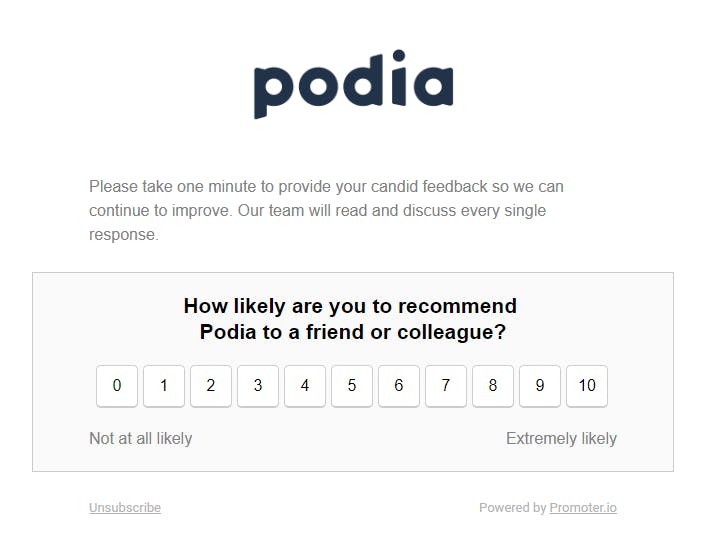Click the 'Extremely likely' label
This screenshot has width=708, height=553.
[x=561, y=438]
